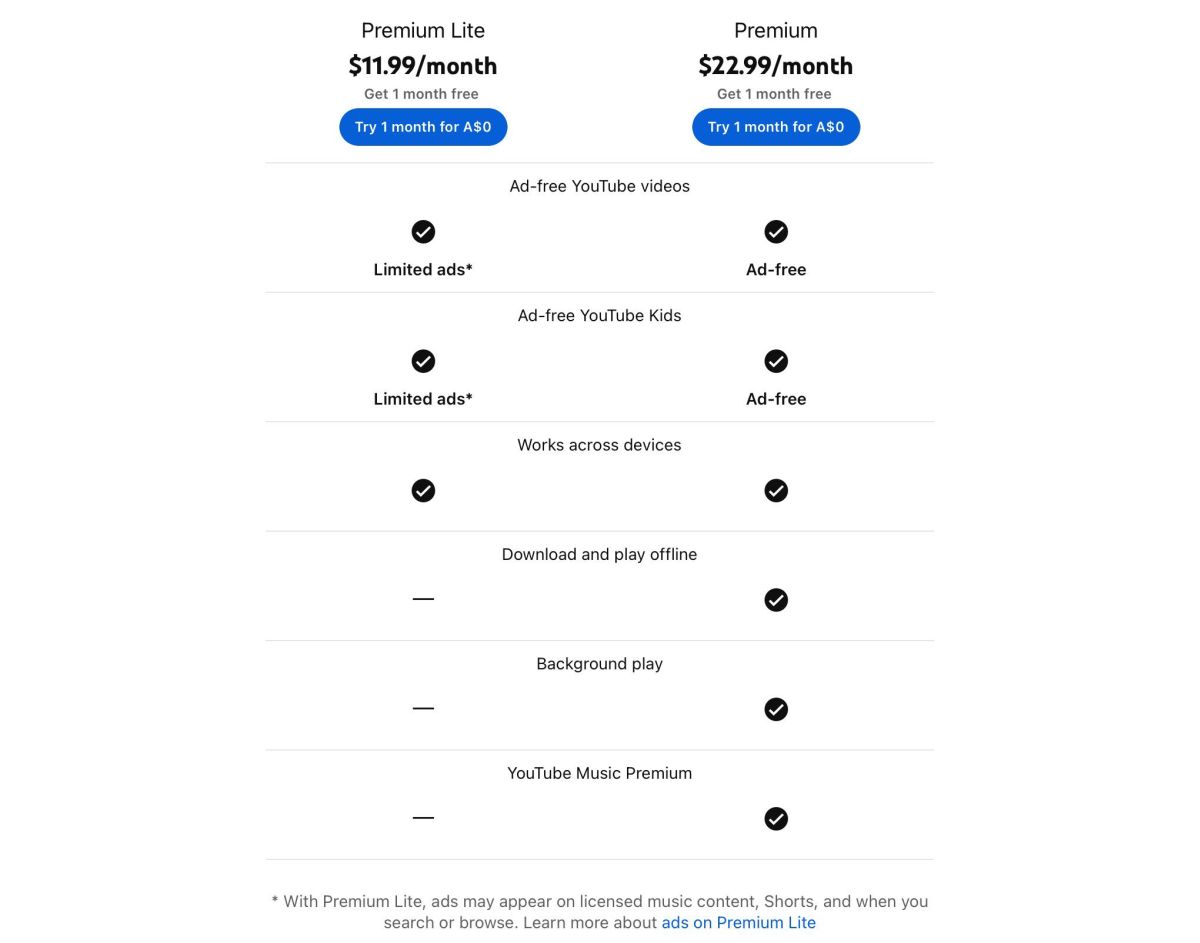Click the download and play offline checkmark under Premium
The width and height of the screenshot is (1200, 943).
point(776,600)
